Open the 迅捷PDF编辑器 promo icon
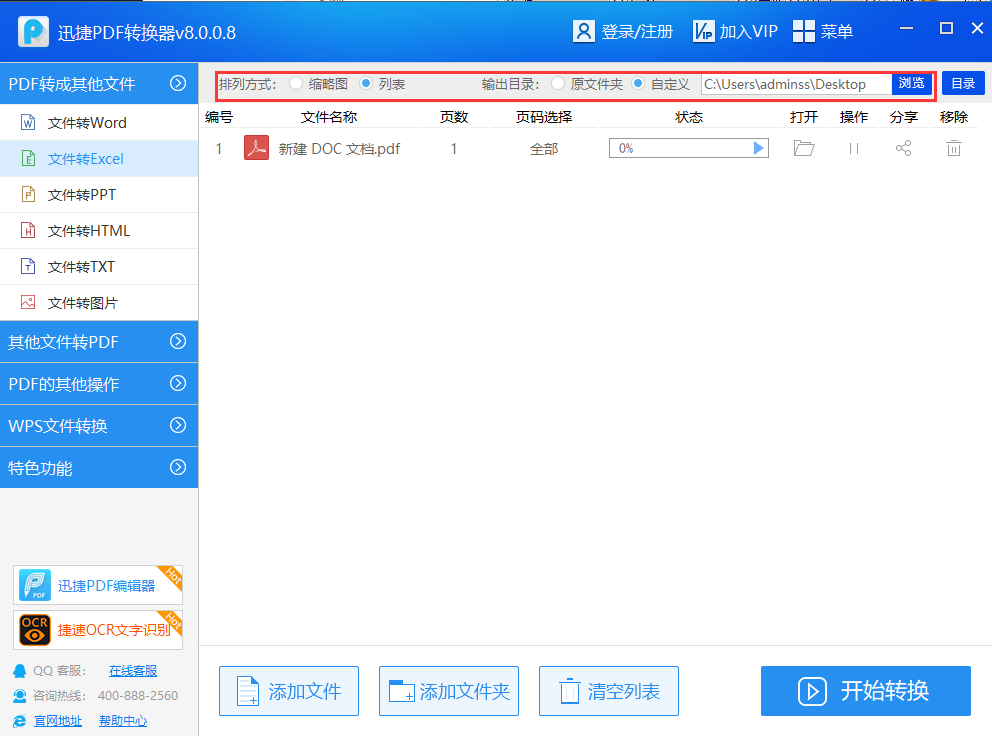This screenshot has height=736, width=992. pos(35,585)
